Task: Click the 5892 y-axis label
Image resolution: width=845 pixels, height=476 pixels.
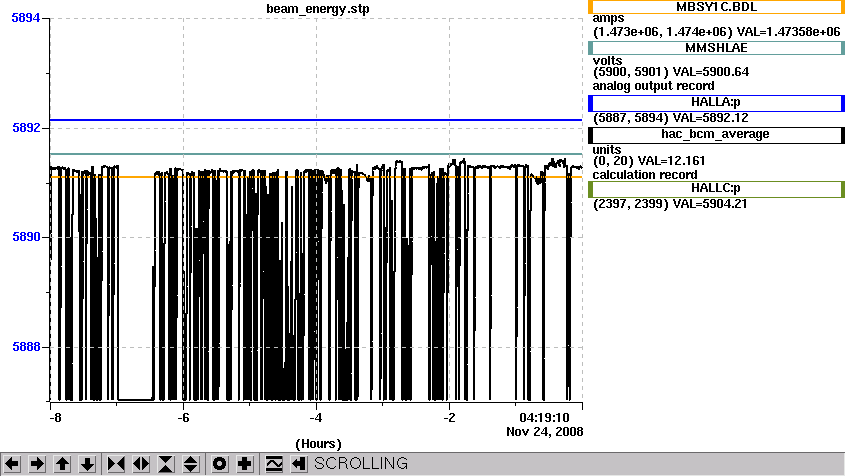Action: click(x=26, y=128)
